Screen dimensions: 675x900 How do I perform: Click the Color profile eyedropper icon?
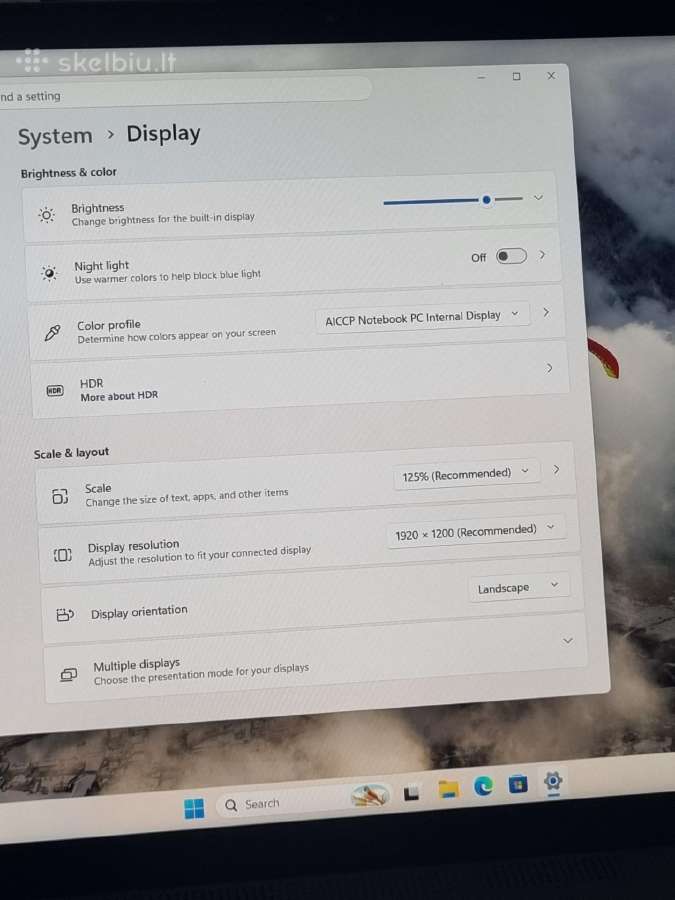[52, 332]
